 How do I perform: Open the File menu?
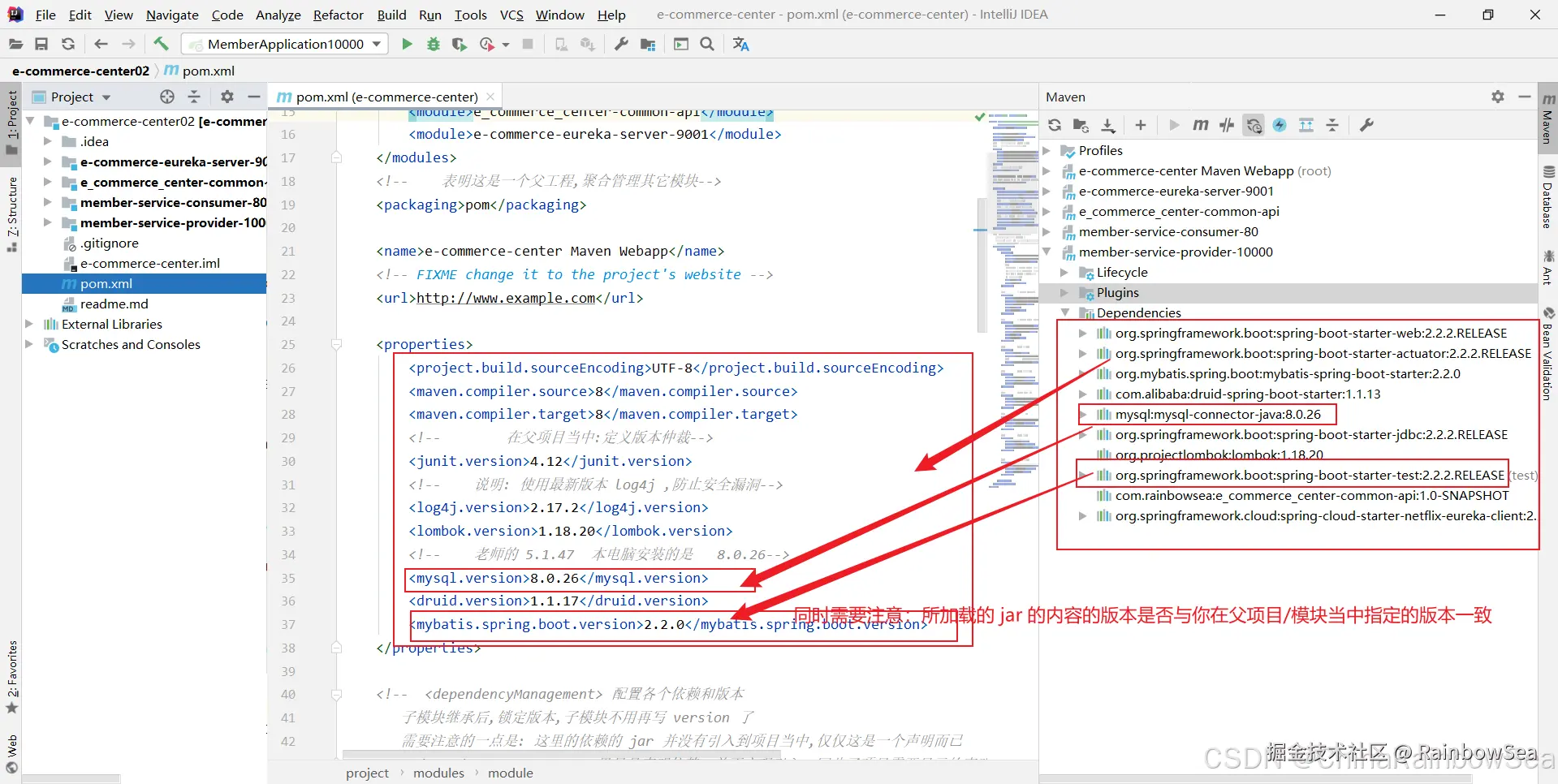click(45, 15)
